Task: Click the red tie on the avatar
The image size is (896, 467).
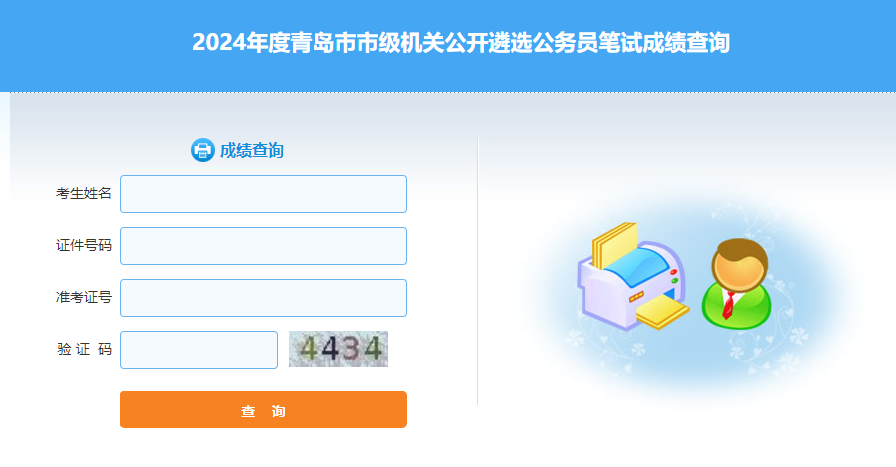Action: [x=729, y=305]
